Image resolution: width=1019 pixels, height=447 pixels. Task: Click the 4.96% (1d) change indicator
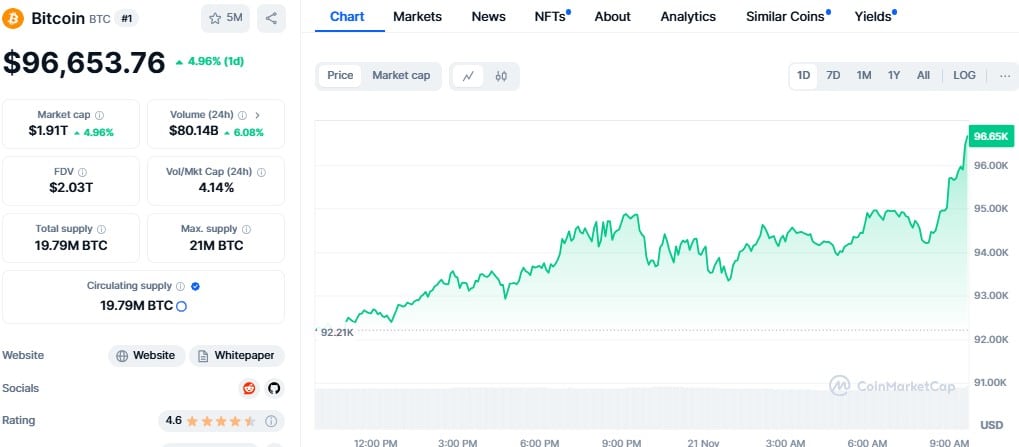[x=210, y=62]
